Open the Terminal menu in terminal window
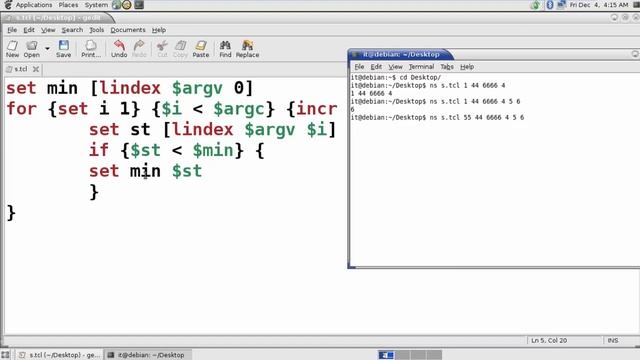Image resolution: width=640 pixels, height=360 pixels. coord(421,67)
